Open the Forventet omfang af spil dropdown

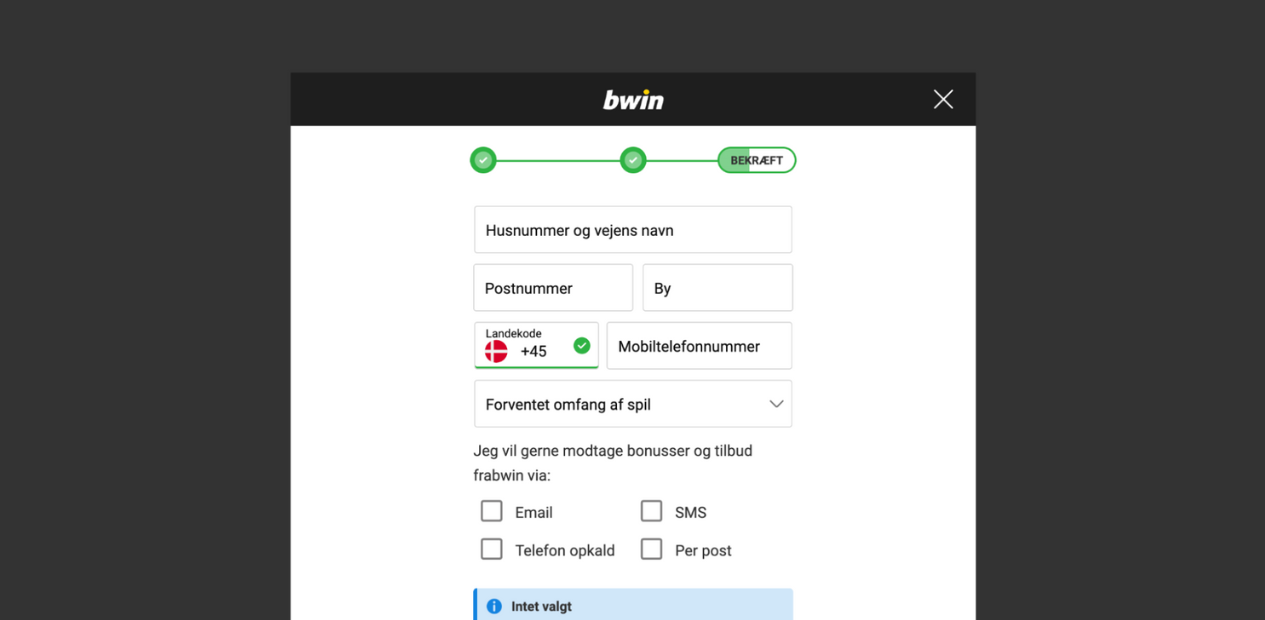[x=633, y=404]
